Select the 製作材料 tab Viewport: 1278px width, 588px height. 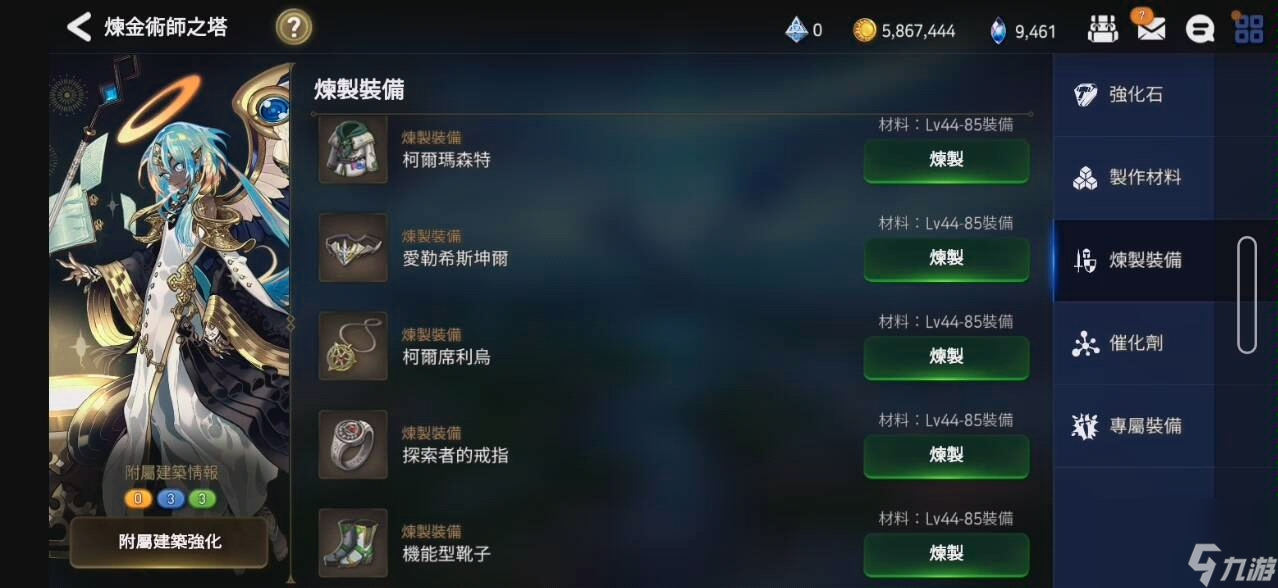click(x=1133, y=178)
